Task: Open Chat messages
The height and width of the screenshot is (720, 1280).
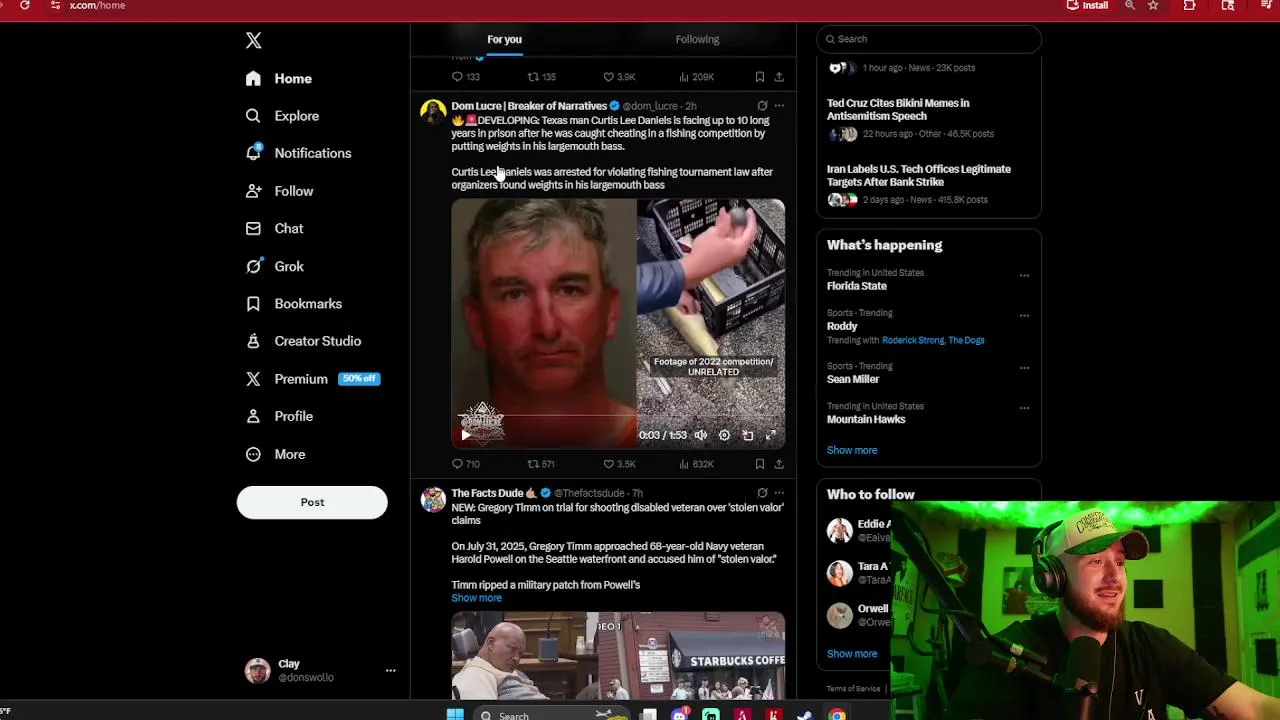Action: [x=274, y=228]
